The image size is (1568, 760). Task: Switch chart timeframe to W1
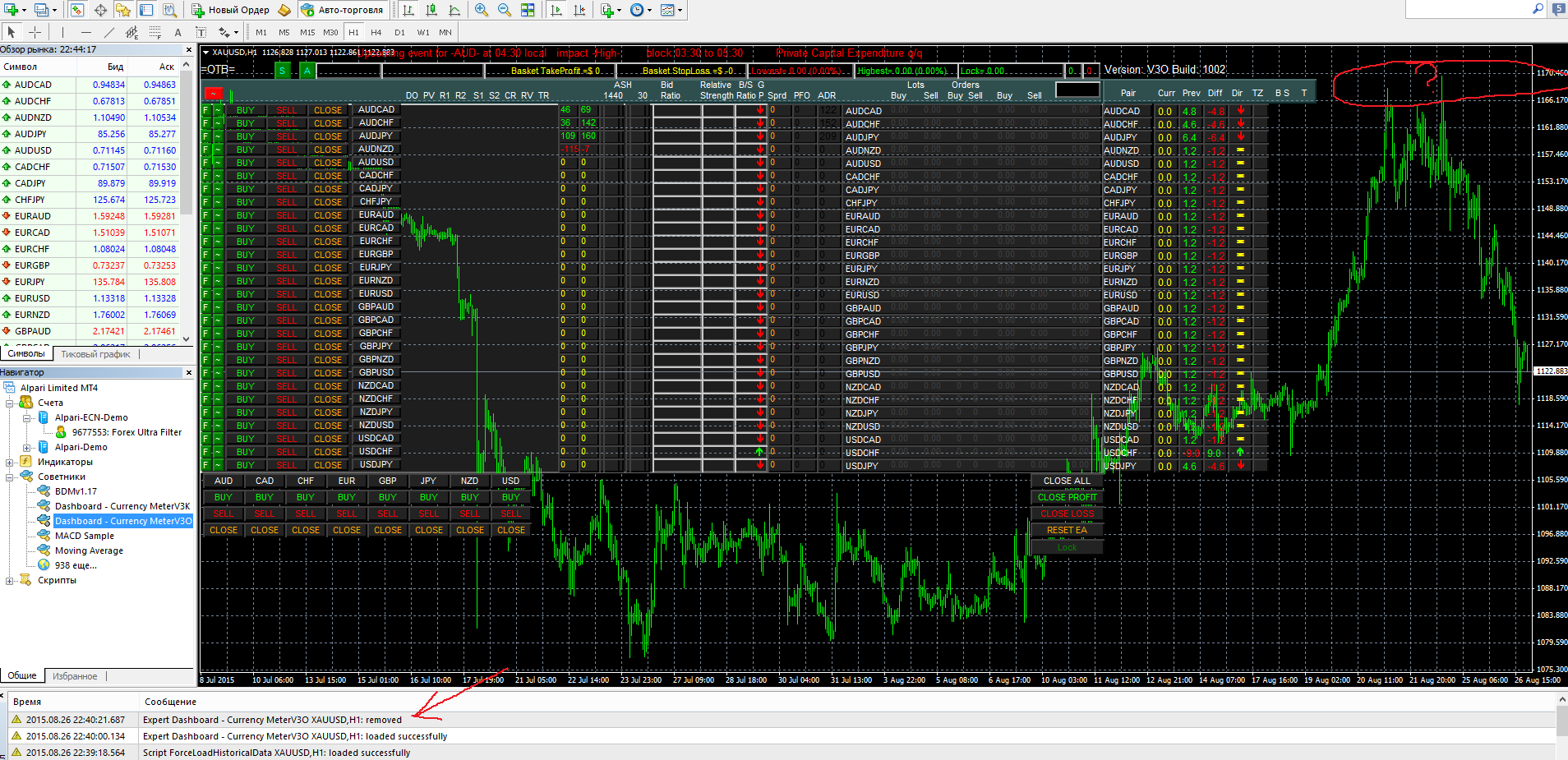coord(422,32)
